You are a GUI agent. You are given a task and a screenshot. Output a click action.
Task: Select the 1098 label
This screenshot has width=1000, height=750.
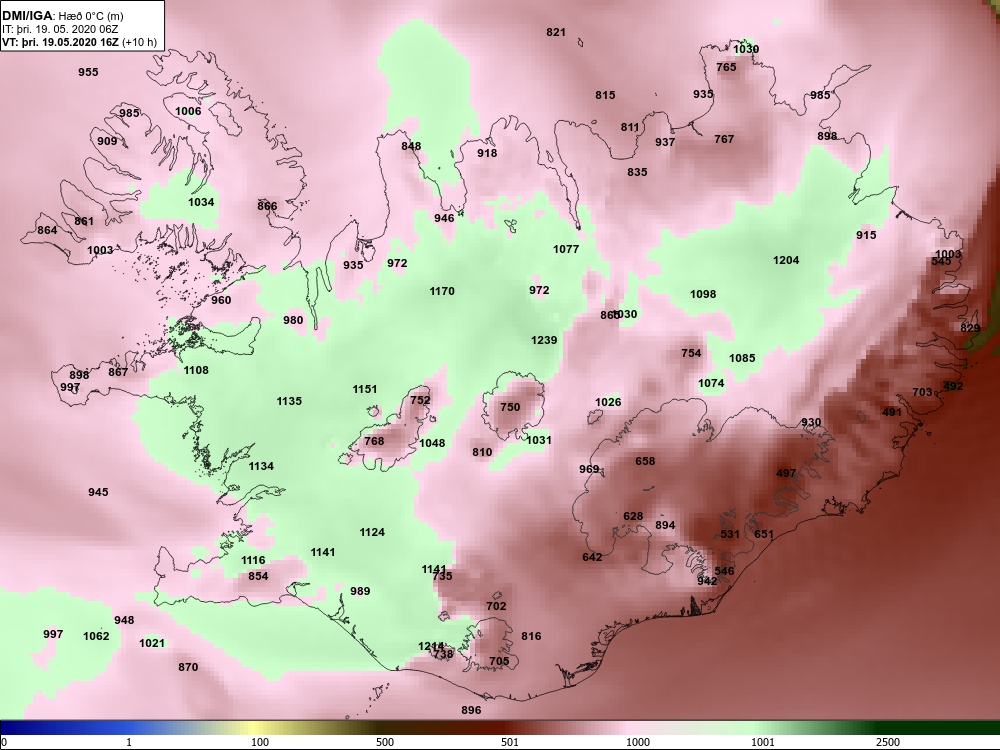pyautogui.click(x=703, y=295)
